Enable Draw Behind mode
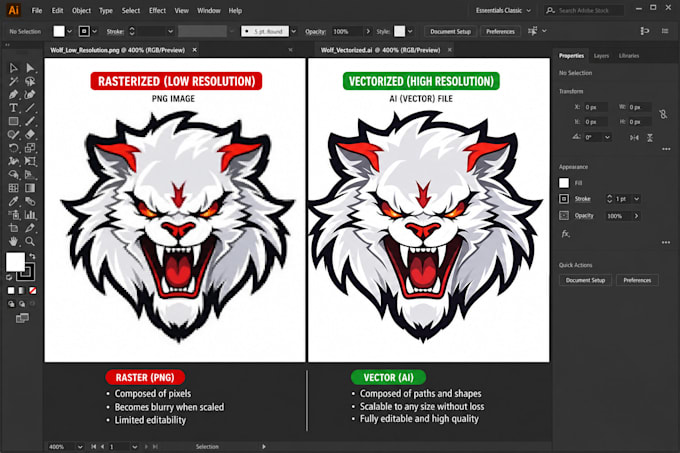The height and width of the screenshot is (453, 680). click(22, 304)
